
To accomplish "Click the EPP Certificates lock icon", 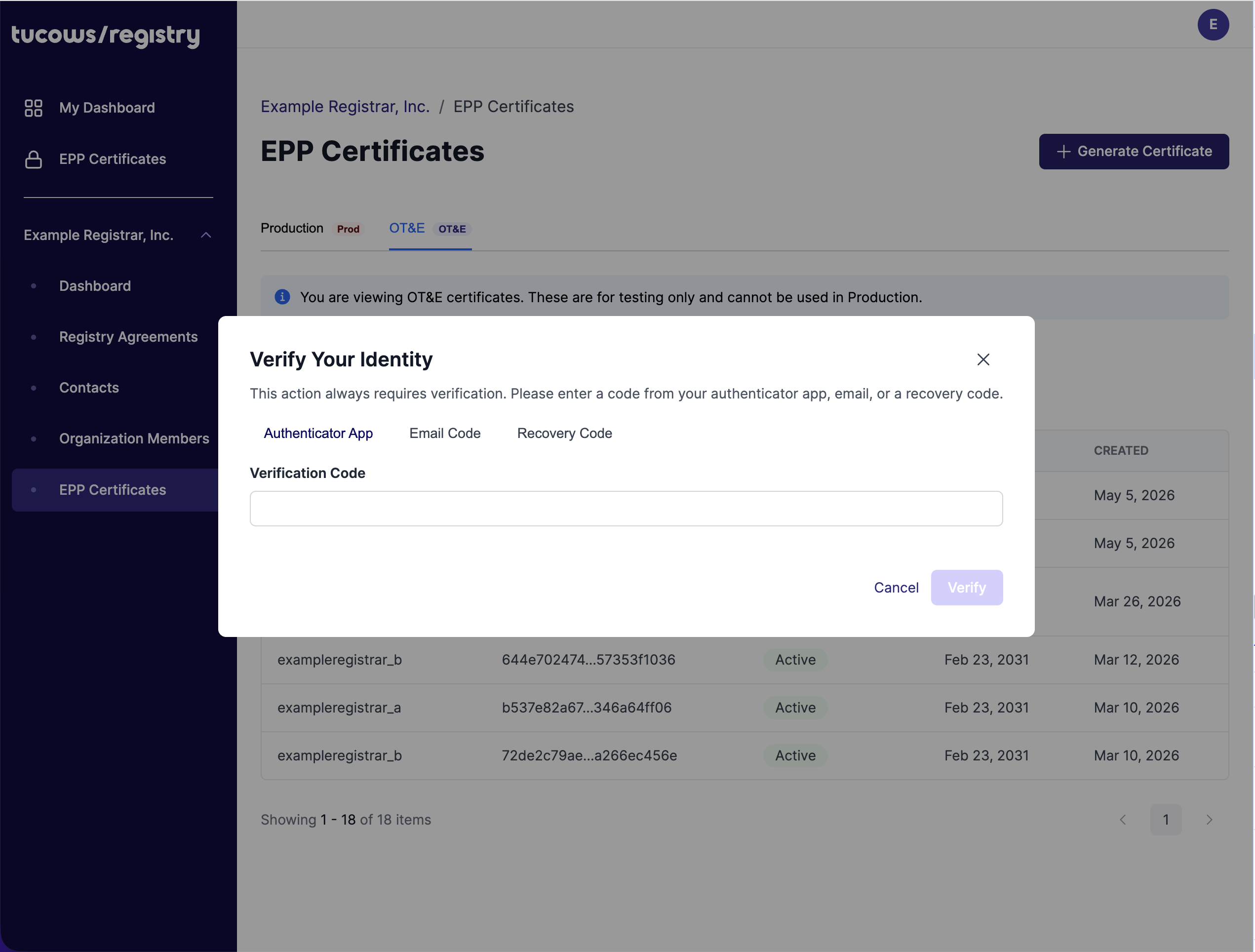I will pyautogui.click(x=34, y=159).
